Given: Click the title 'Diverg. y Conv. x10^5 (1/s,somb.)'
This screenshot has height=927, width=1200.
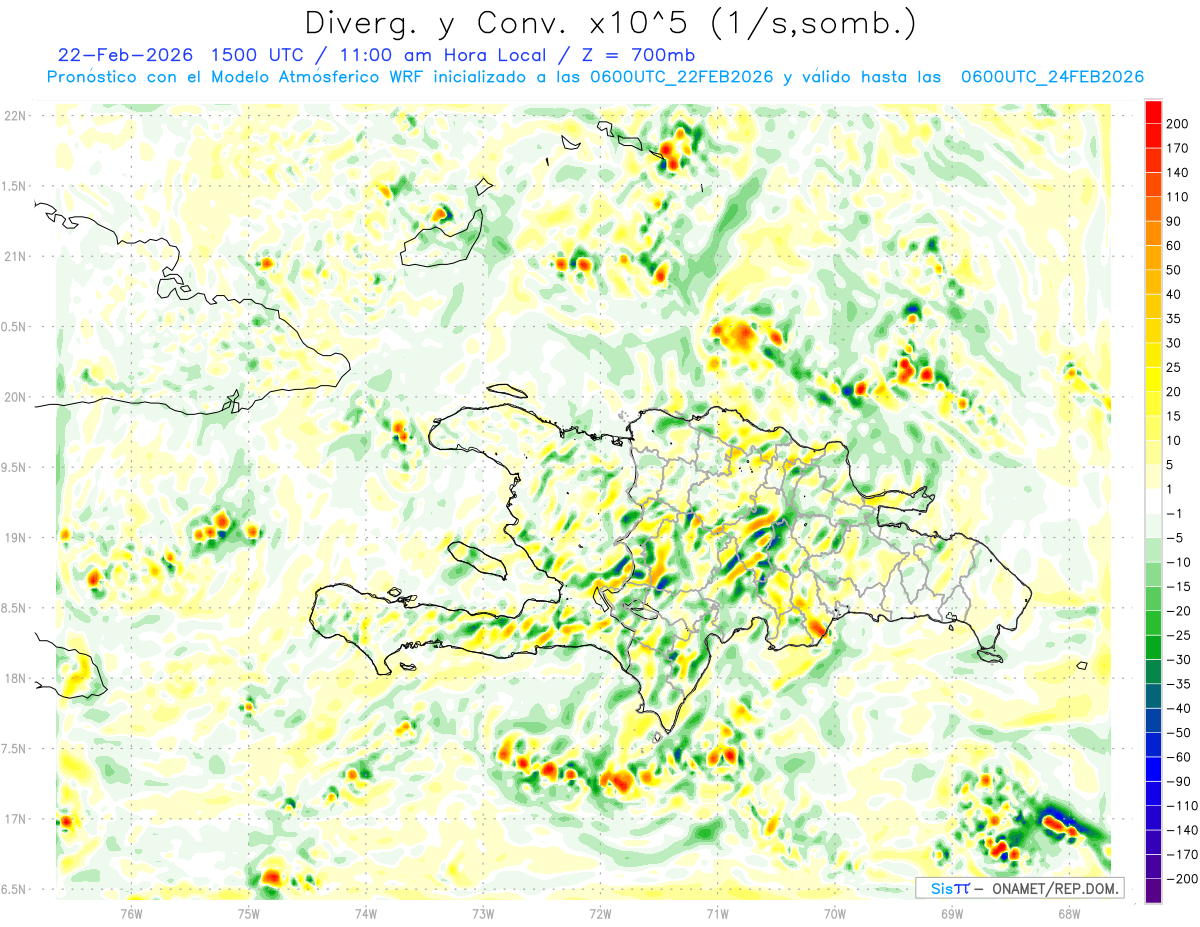Looking at the screenshot, I should pos(610,22).
